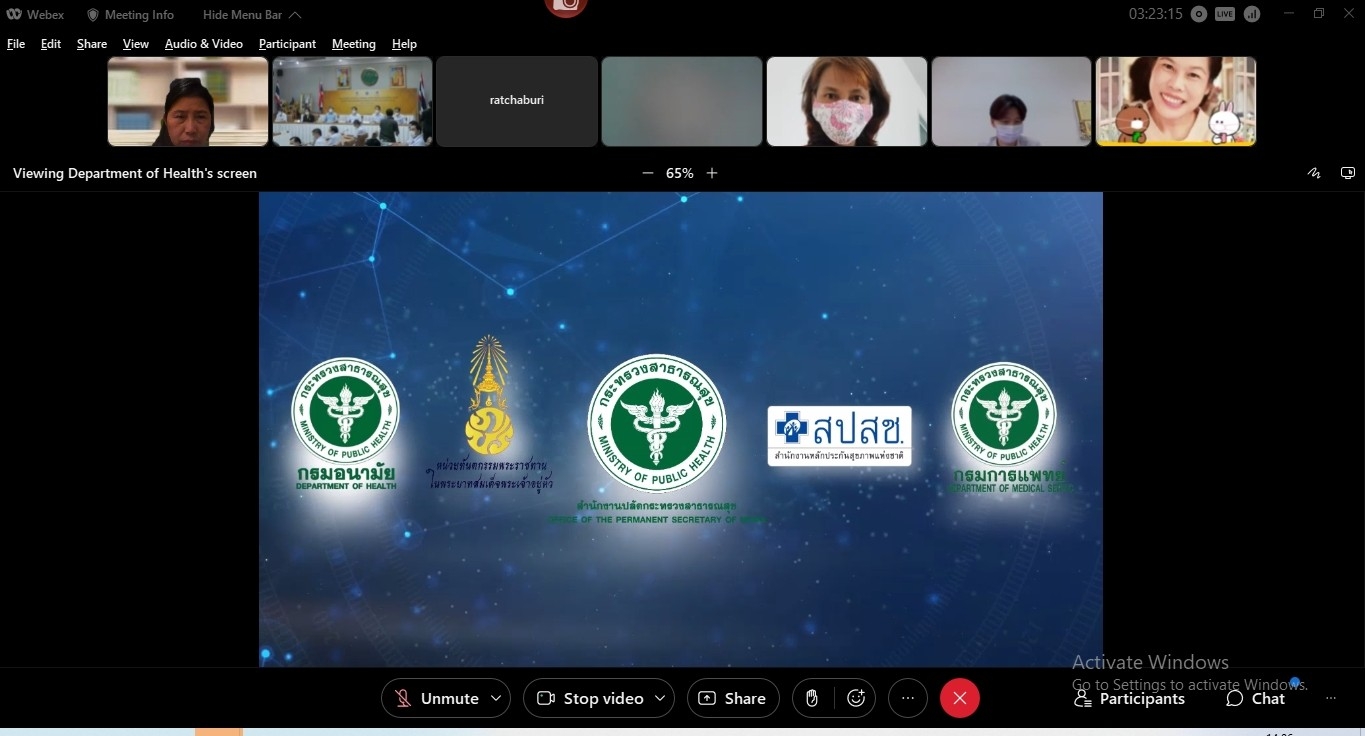The height and width of the screenshot is (736, 1365).
Task: Zoom out shared screen with minus button
Action: tap(648, 173)
